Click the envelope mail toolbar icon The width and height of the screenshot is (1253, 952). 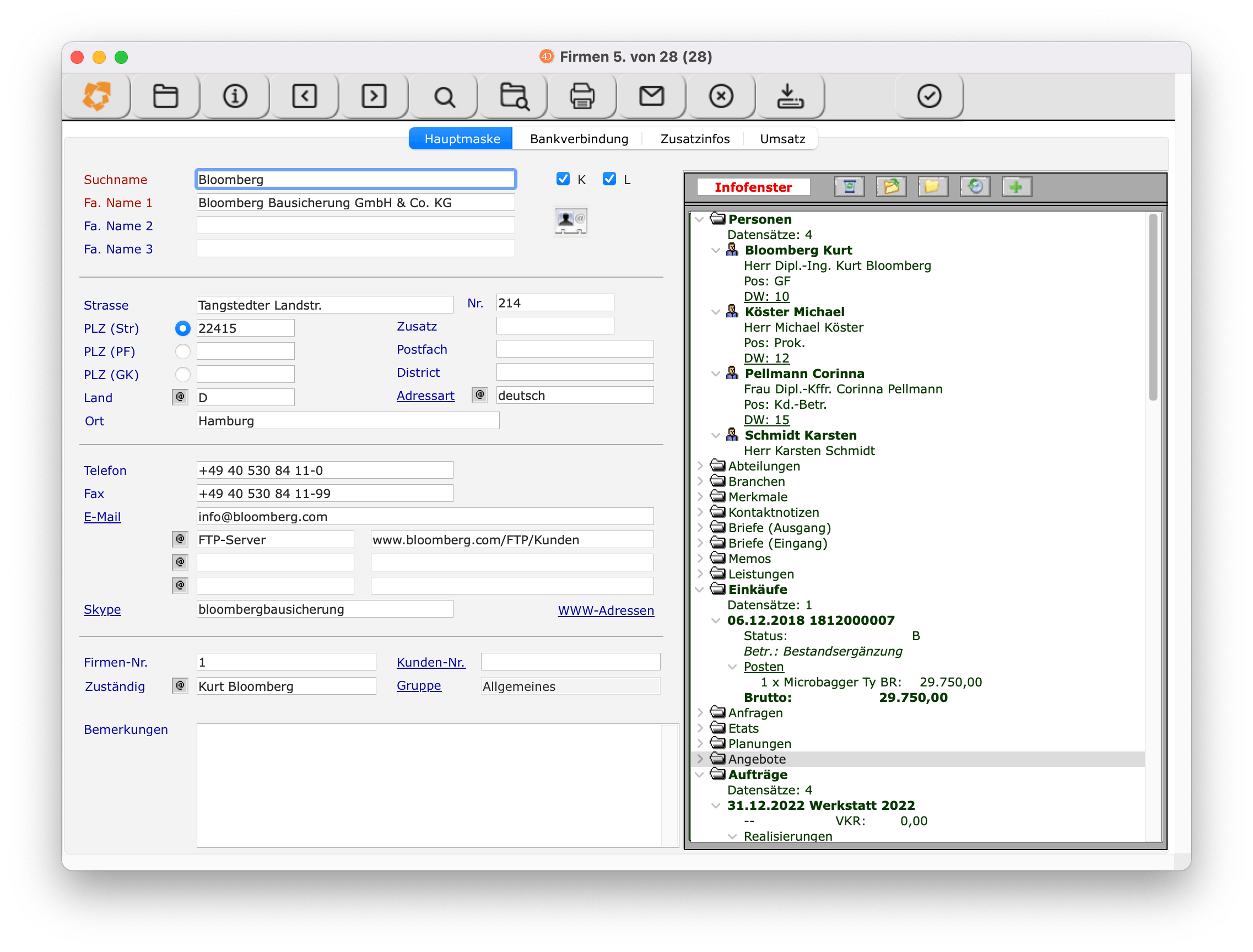pyautogui.click(x=651, y=96)
